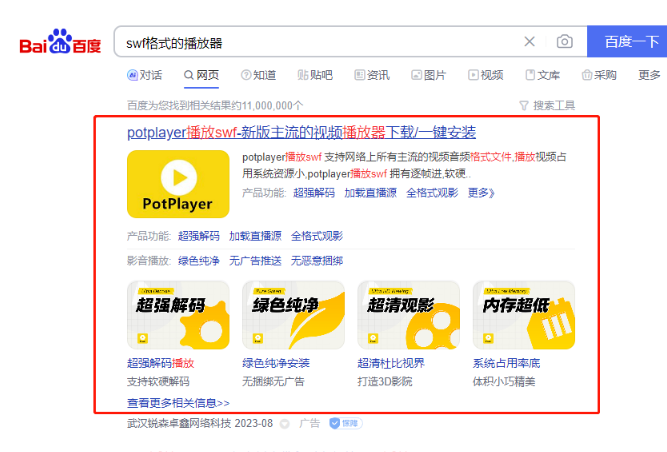Open camera image search icon
This screenshot has height=452, width=667.
pyautogui.click(x=564, y=41)
